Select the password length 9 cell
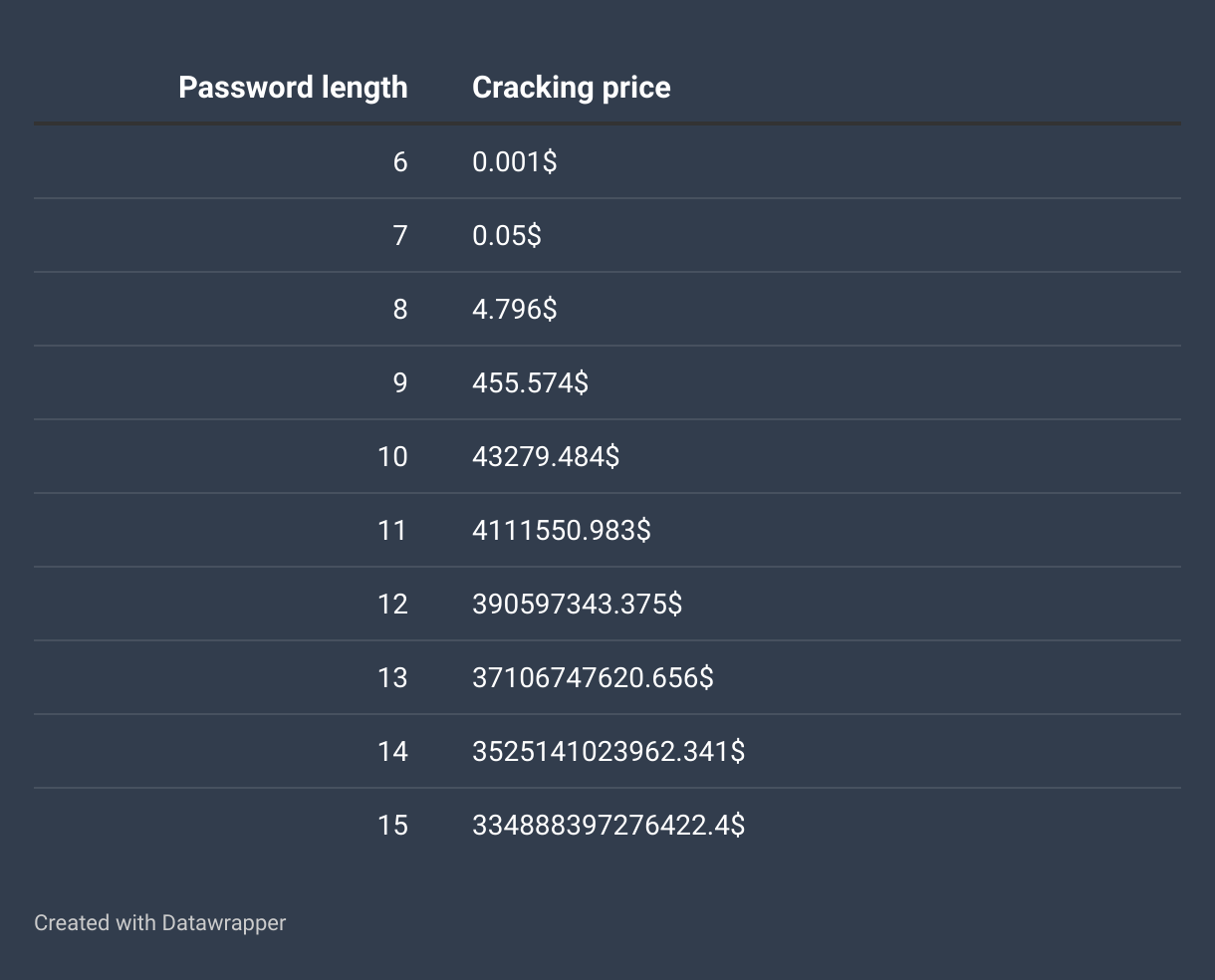This screenshot has width=1215, height=980. (400, 382)
